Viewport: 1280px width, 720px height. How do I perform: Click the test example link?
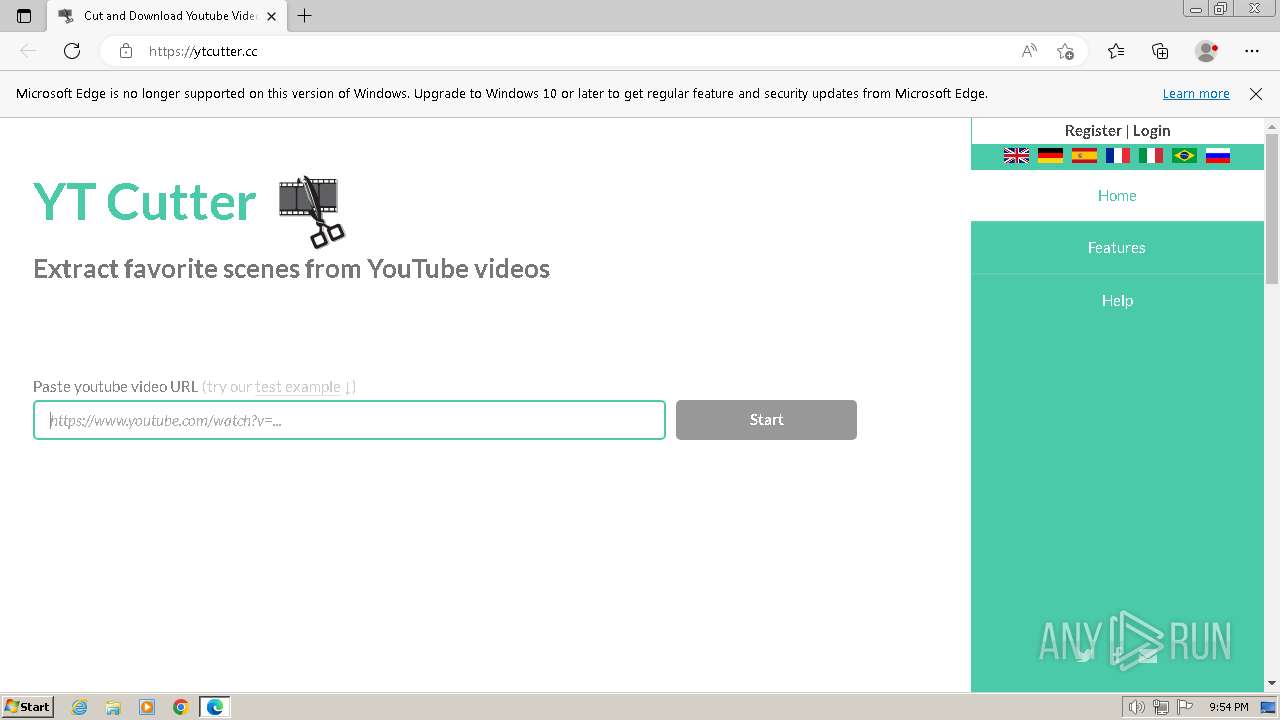pos(298,387)
